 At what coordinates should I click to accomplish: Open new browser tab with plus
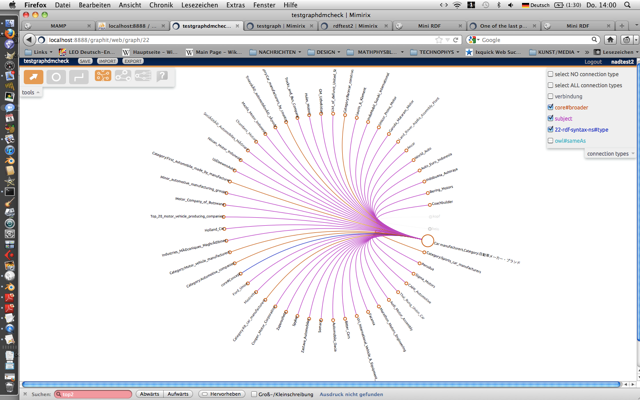tap(622, 26)
